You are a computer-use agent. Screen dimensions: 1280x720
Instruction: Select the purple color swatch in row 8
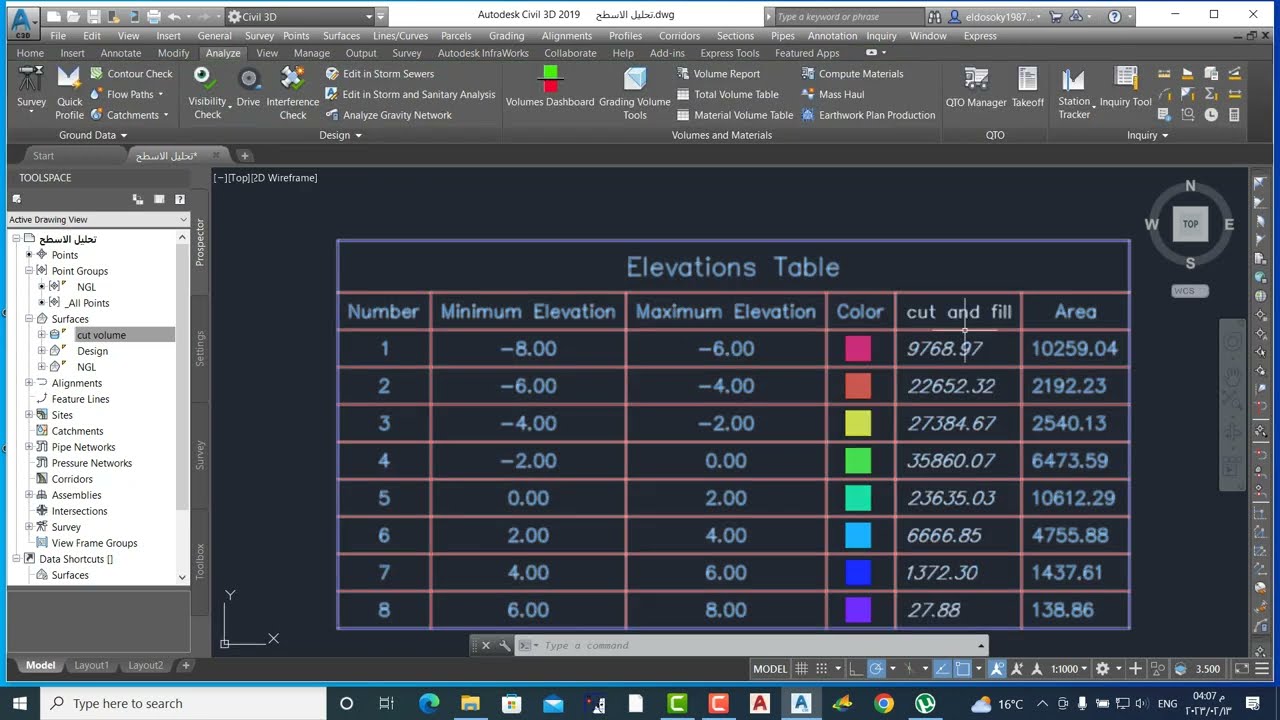tap(858, 610)
